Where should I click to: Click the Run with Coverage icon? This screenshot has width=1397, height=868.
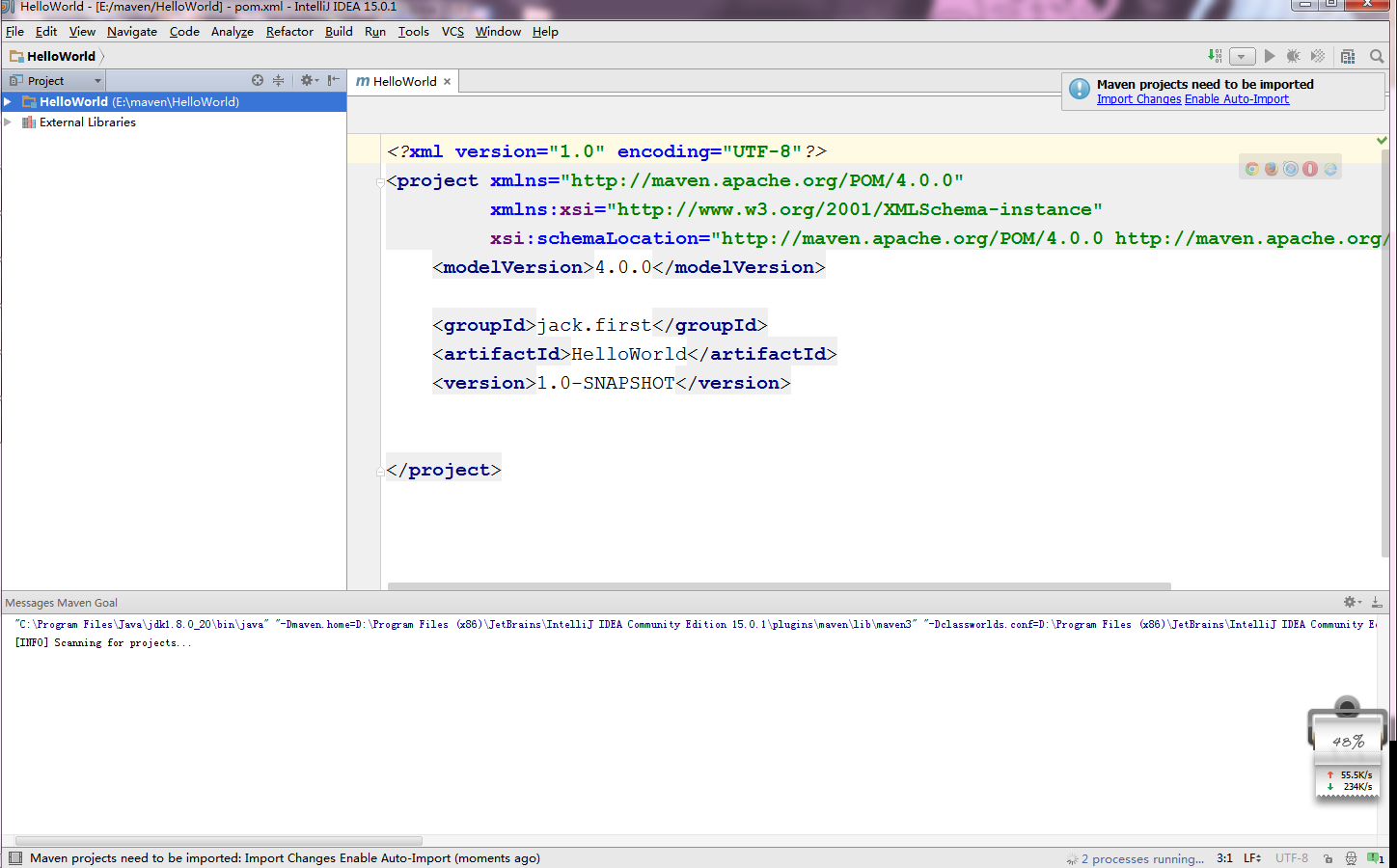1318,56
